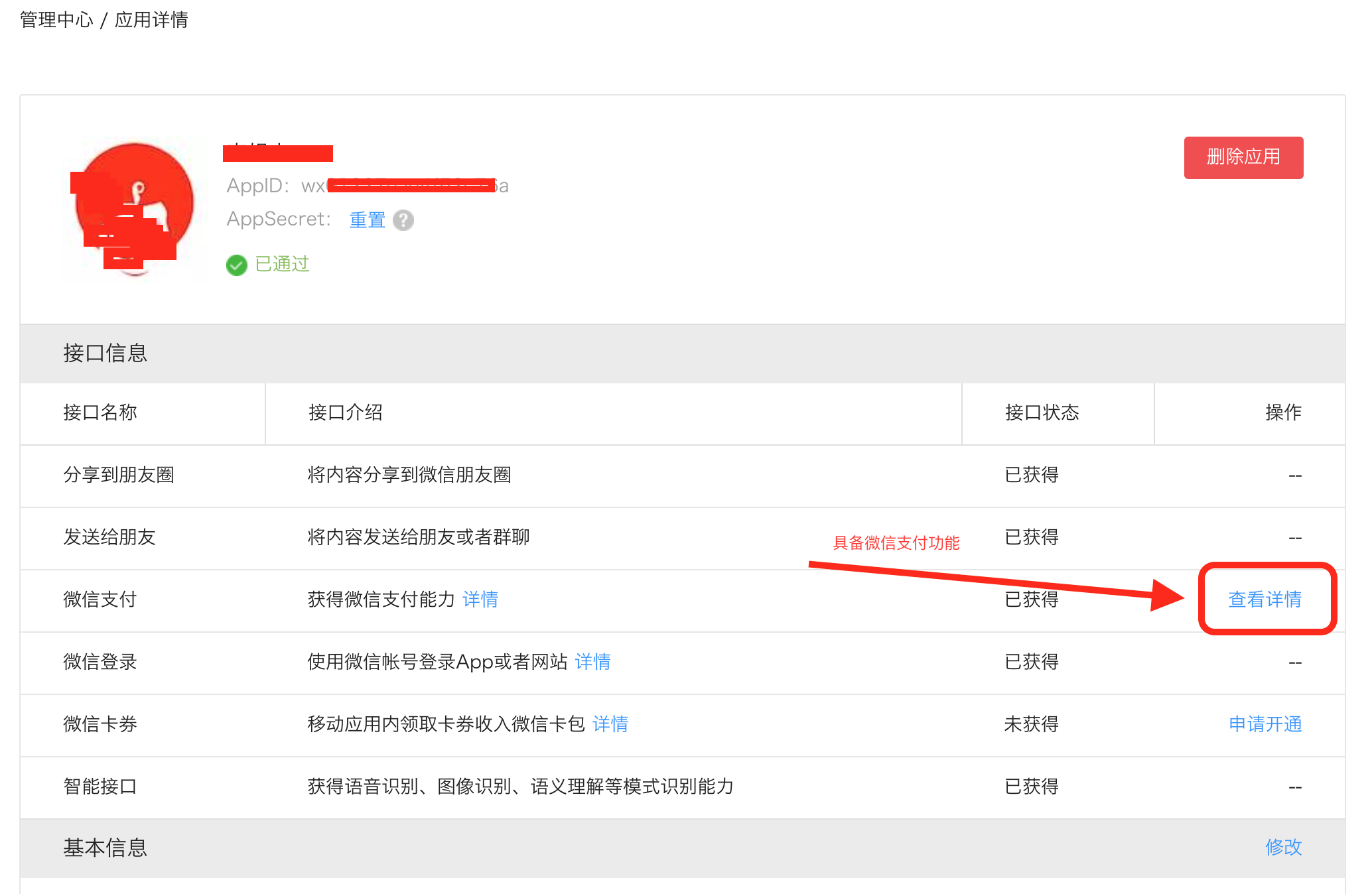Select the 微信支付 interface name
The height and width of the screenshot is (894, 1372).
click(100, 600)
